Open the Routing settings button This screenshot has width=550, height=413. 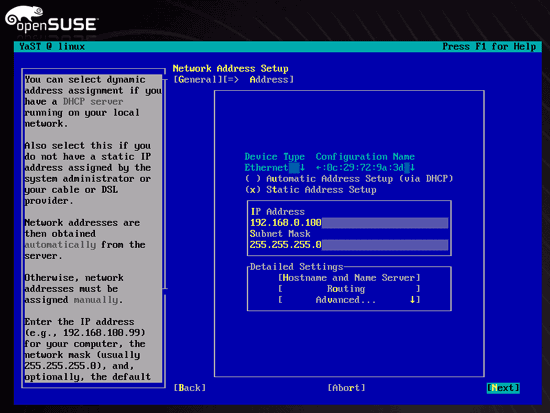click(349, 289)
